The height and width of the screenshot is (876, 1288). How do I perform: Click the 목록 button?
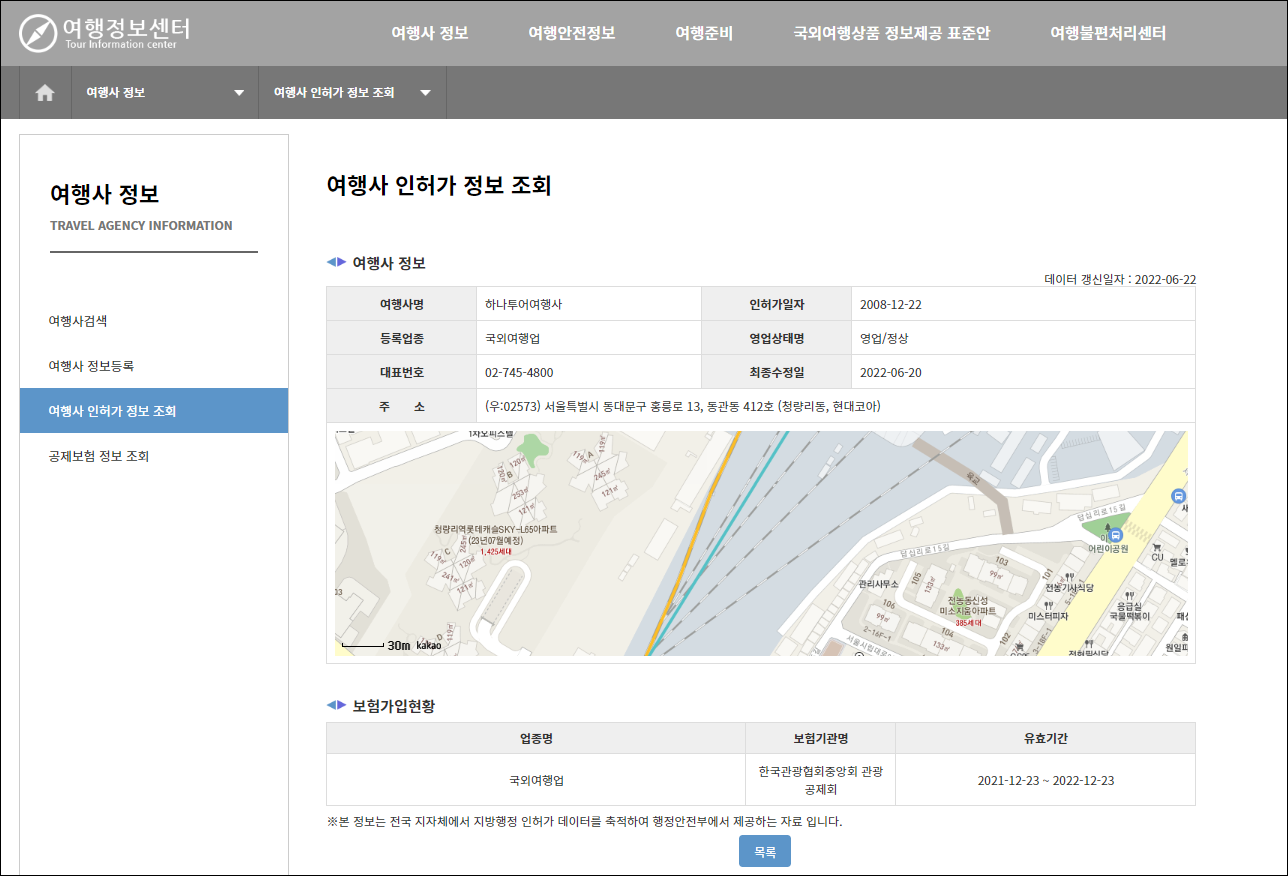[x=764, y=851]
